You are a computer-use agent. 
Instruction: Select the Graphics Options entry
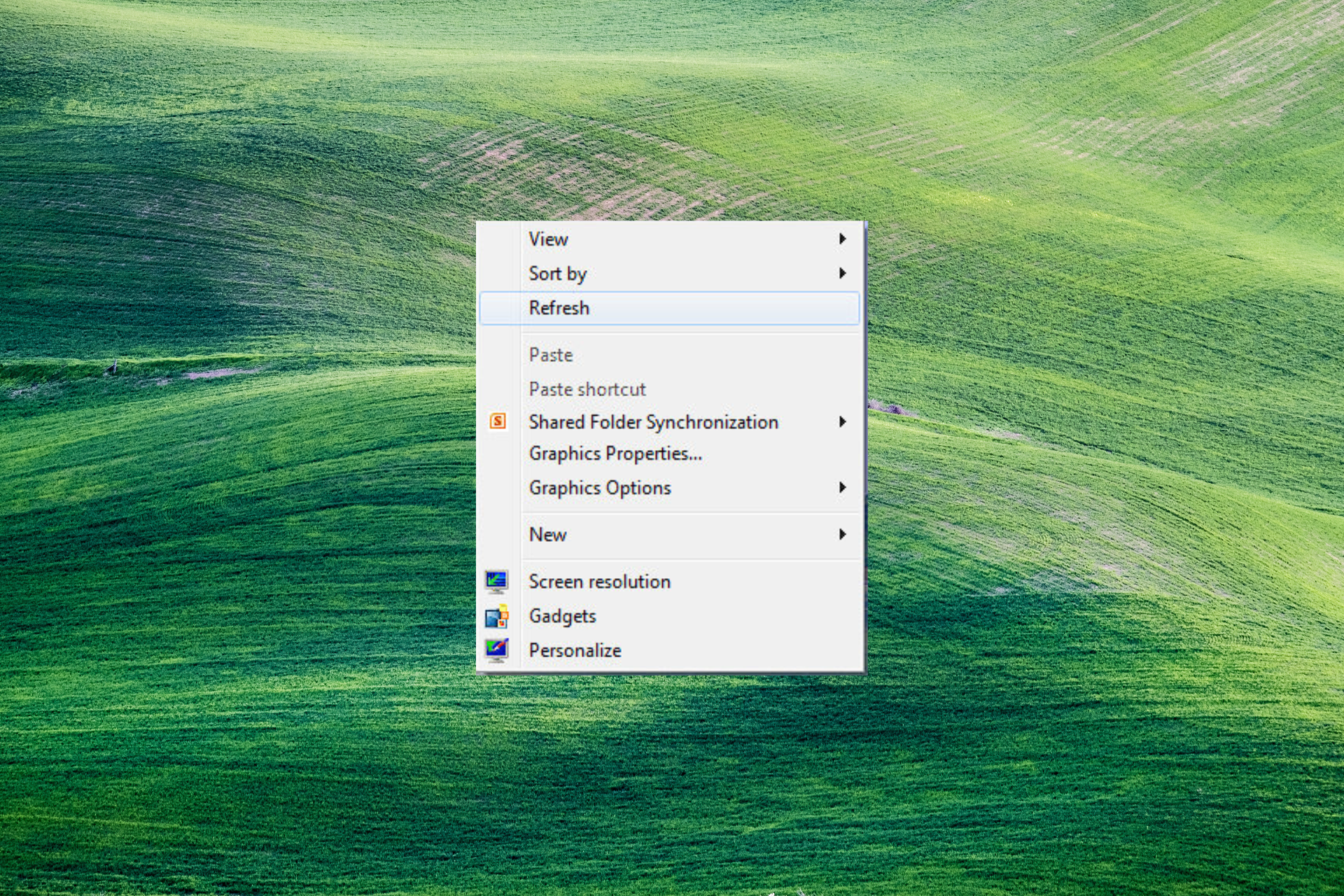point(670,488)
